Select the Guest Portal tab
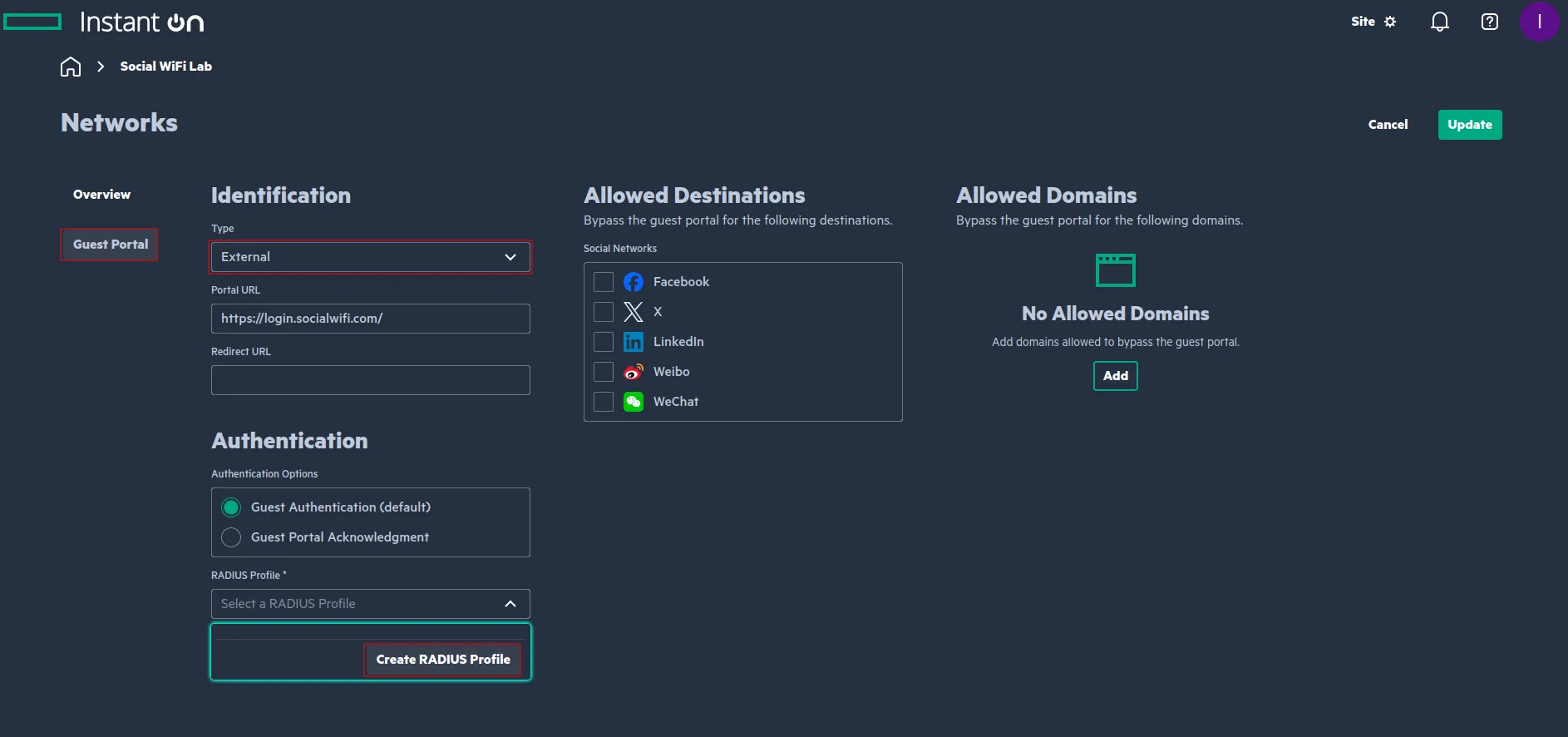1568x737 pixels. (x=110, y=245)
